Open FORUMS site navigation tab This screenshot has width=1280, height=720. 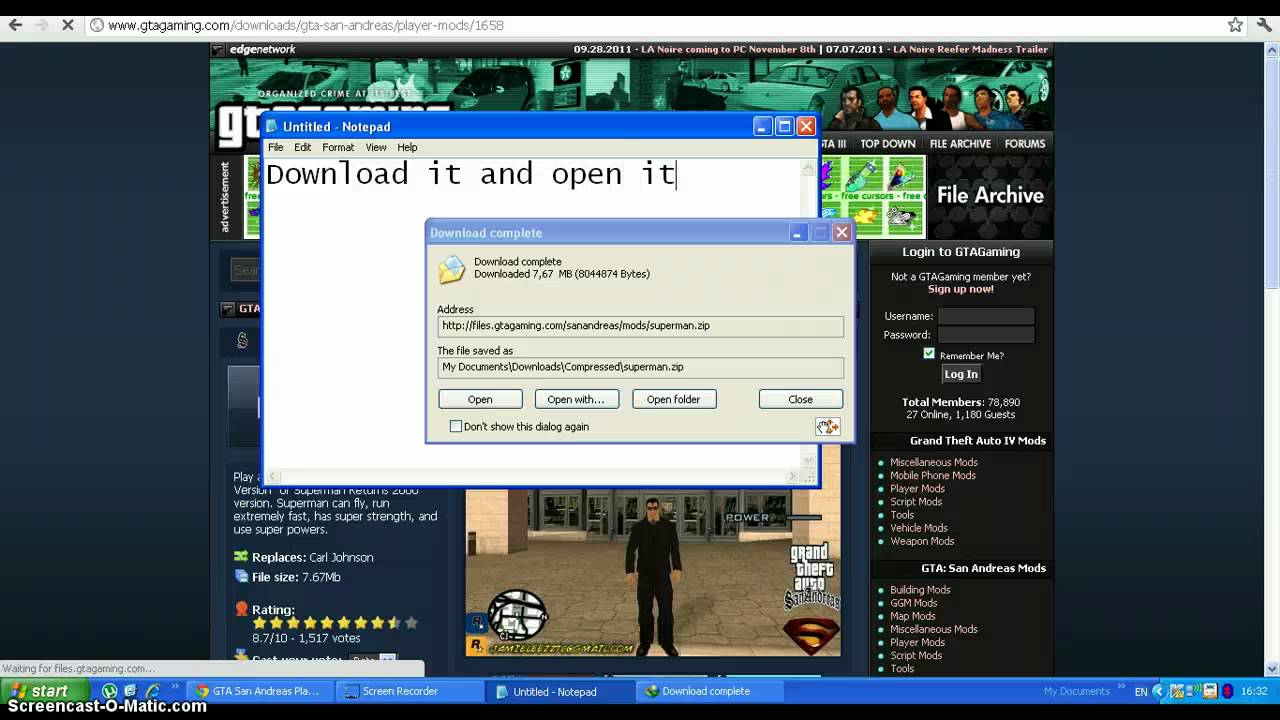(x=1025, y=144)
